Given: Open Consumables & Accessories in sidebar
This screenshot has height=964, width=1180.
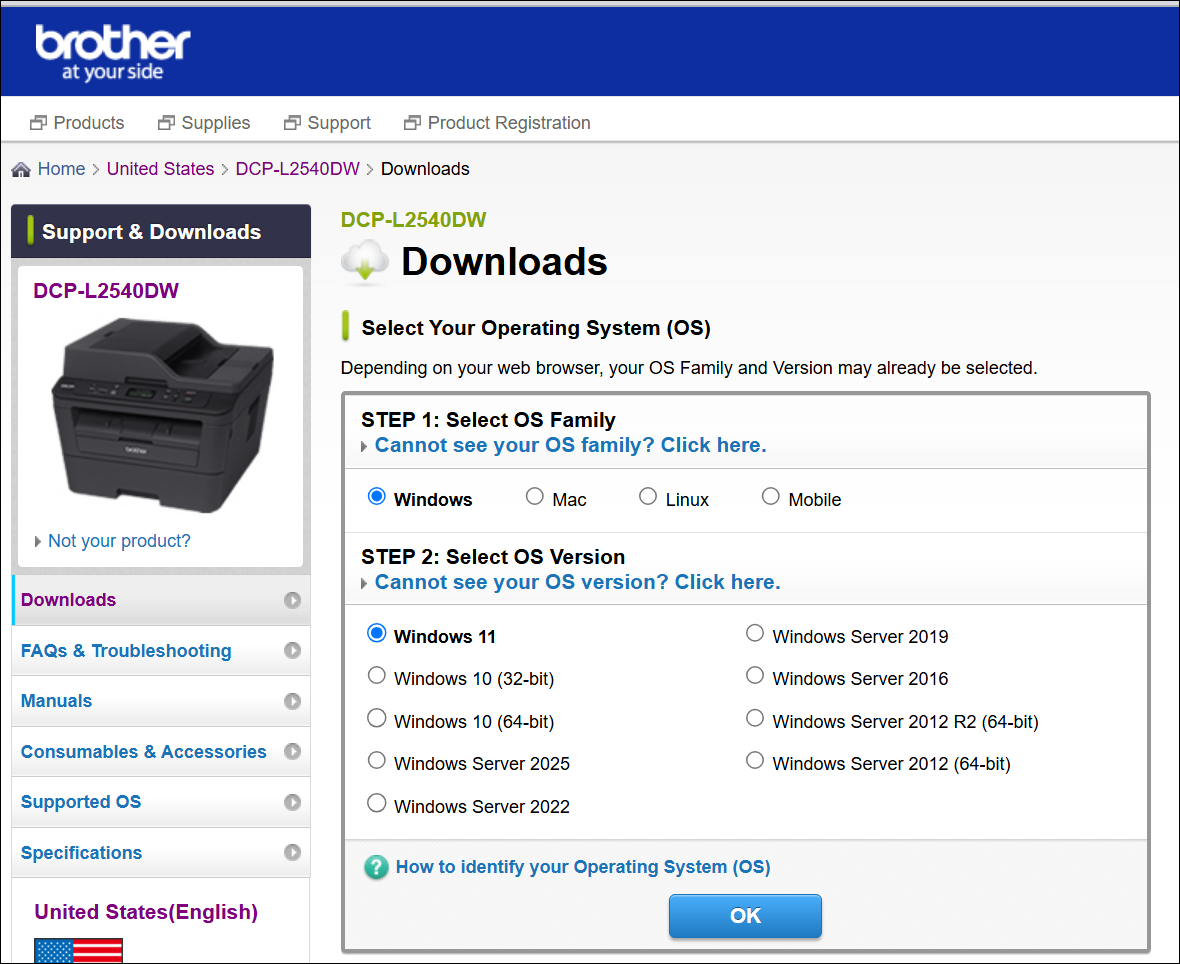Looking at the screenshot, I should [161, 751].
